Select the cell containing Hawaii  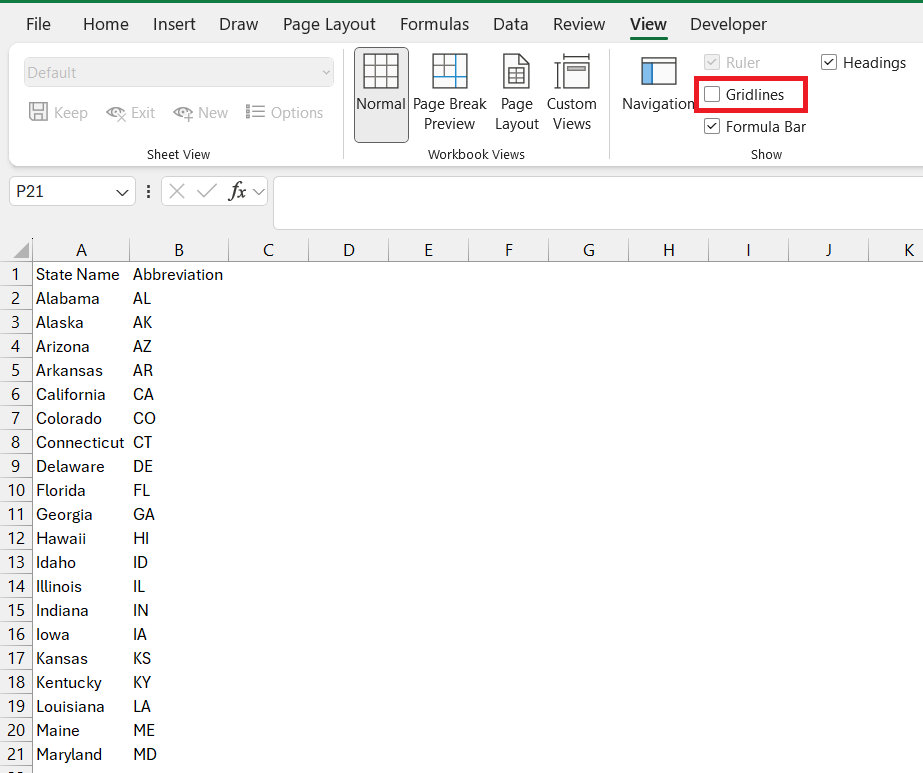(81, 538)
